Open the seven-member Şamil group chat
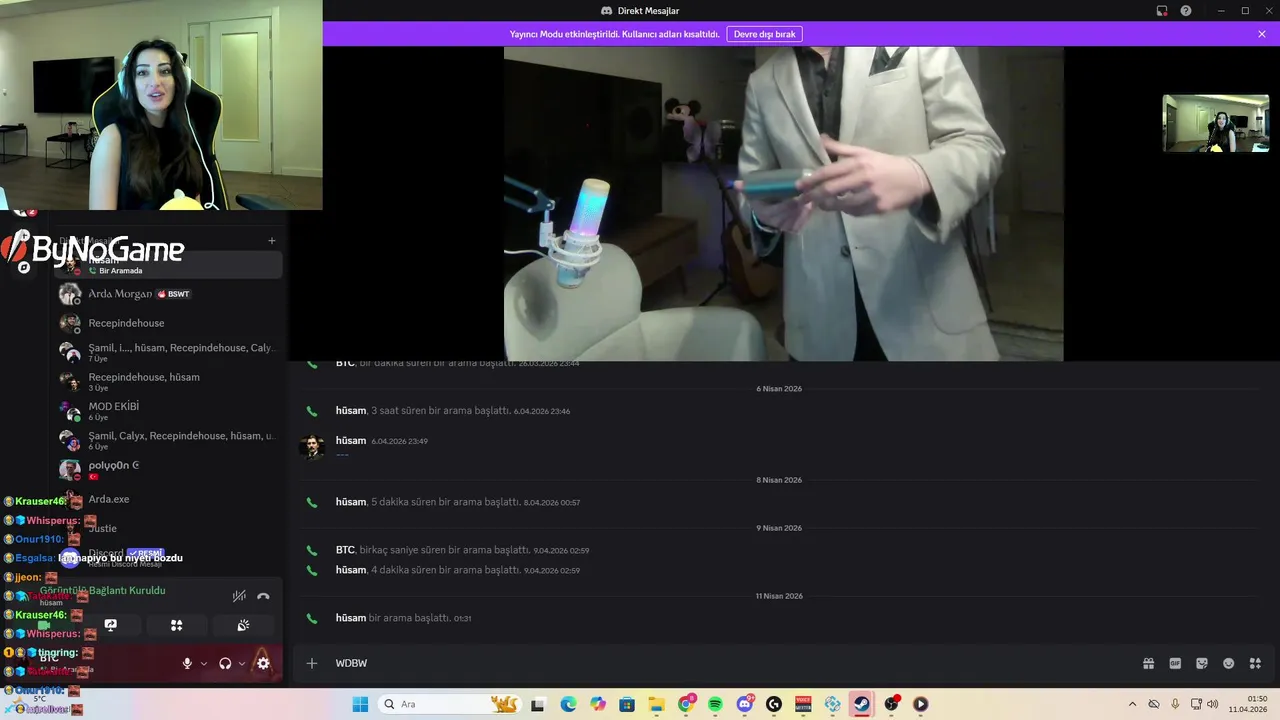 pyautogui.click(x=168, y=352)
